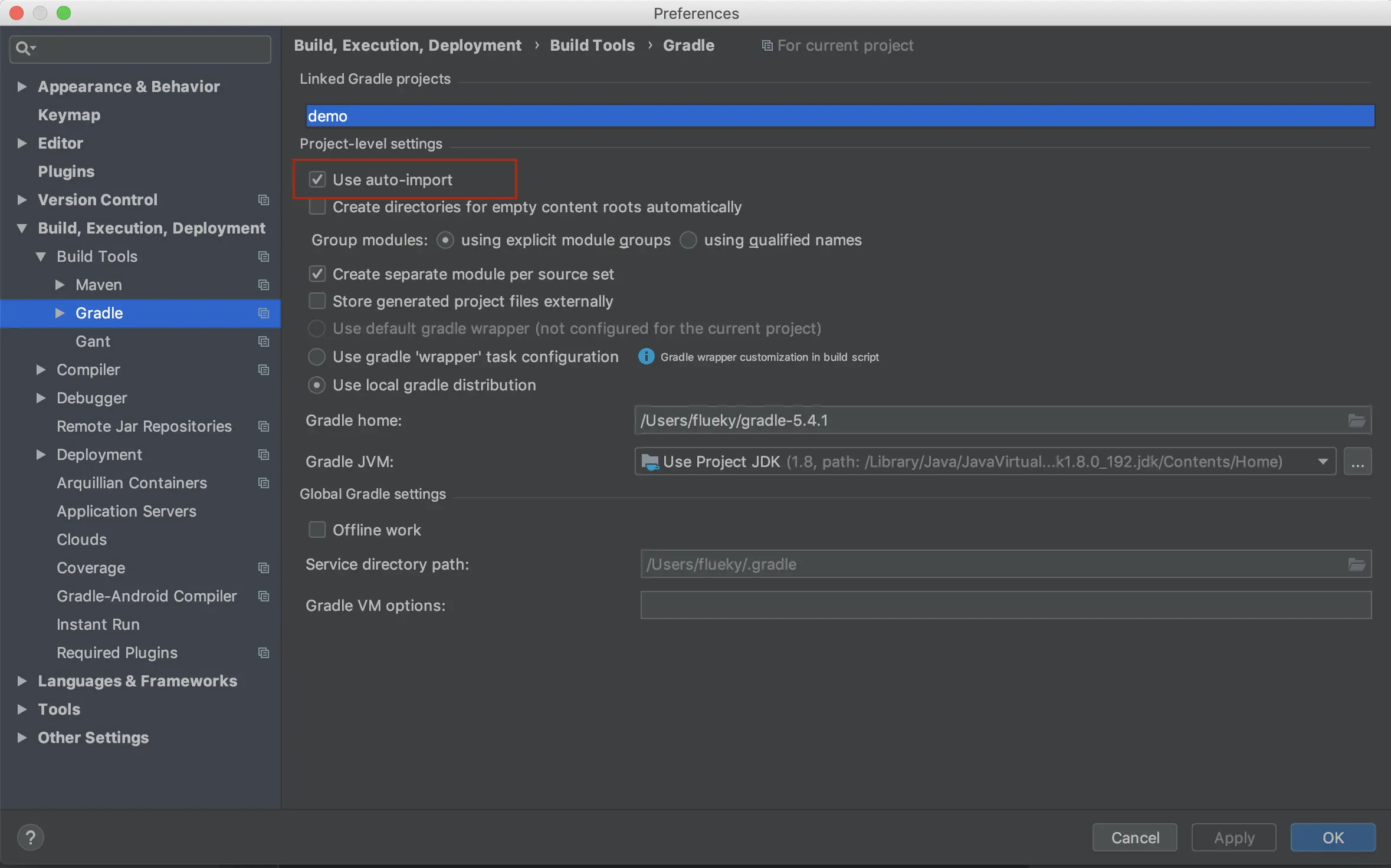Click folder browse icon in Gradle home field
The width and height of the screenshot is (1391, 868).
1356,420
